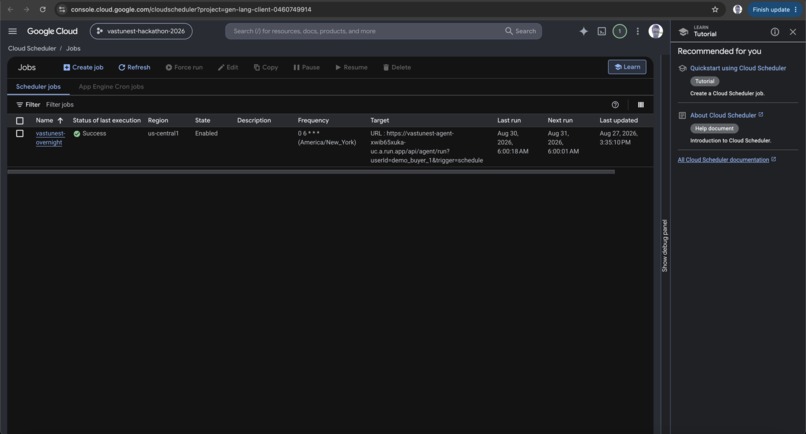This screenshot has height=434, width=806.
Task: Click Create job
Action: click(83, 67)
